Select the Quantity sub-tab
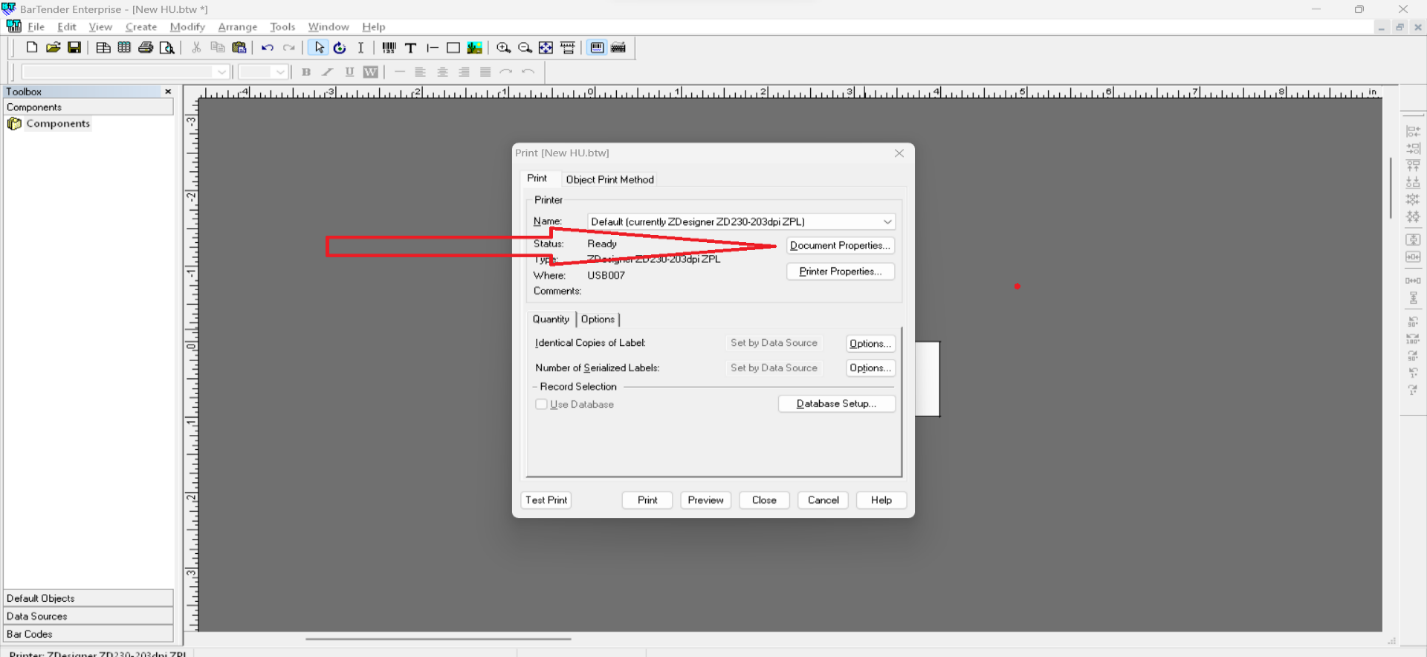 point(551,319)
